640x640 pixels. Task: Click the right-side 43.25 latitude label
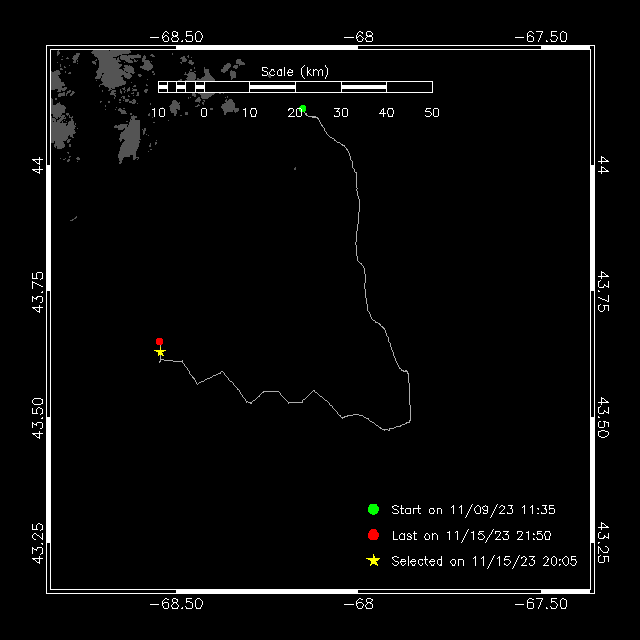(x=603, y=540)
